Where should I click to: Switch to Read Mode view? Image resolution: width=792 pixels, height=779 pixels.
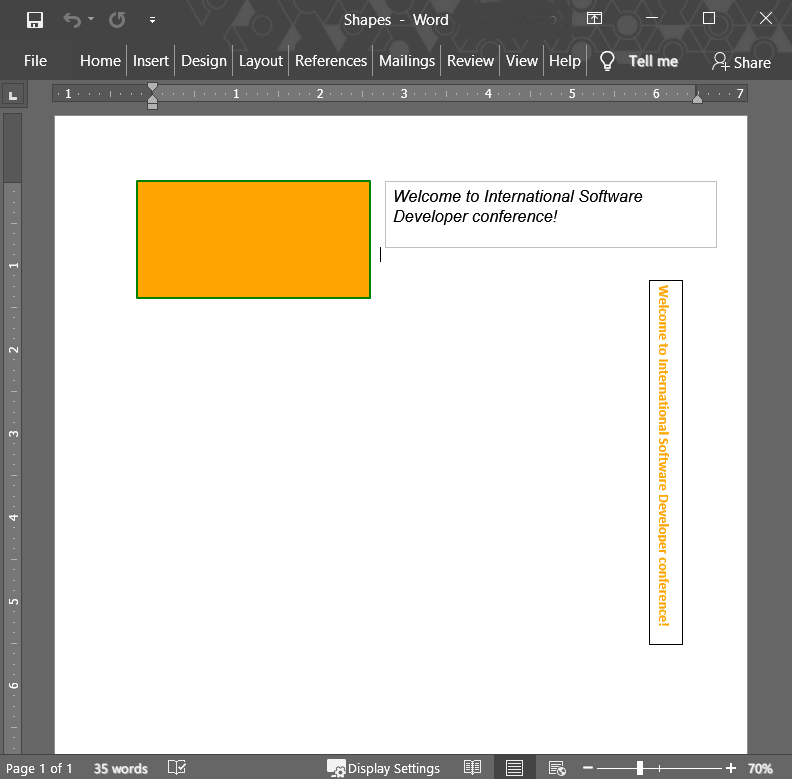pos(473,768)
